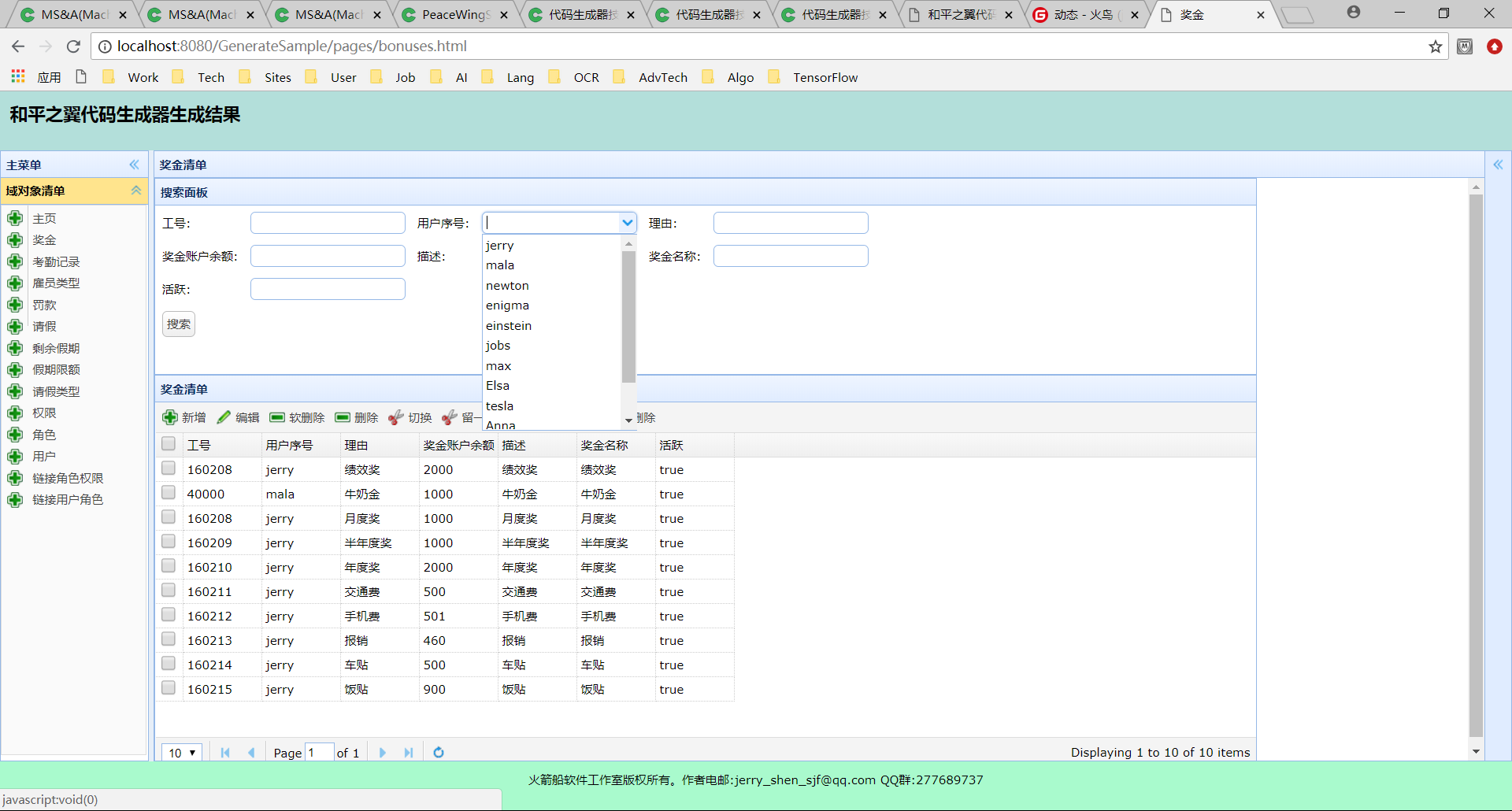Check the row for 160214 车贴

tap(169, 664)
